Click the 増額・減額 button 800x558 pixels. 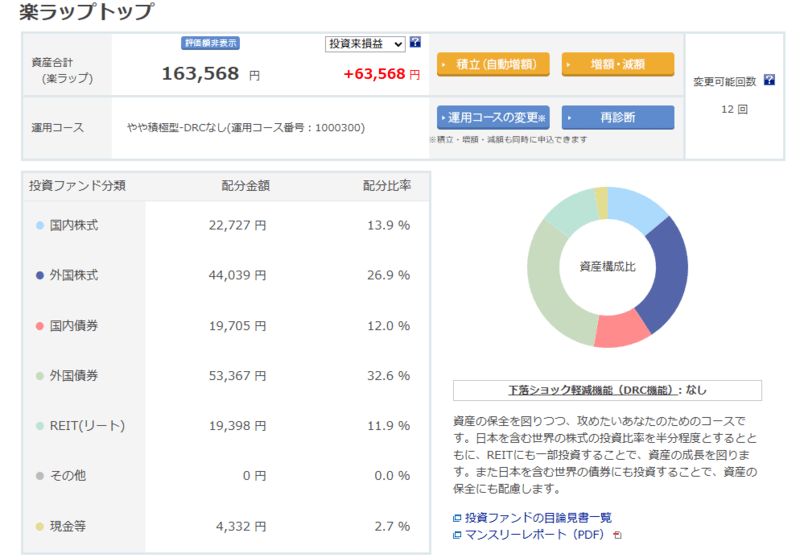tap(617, 64)
